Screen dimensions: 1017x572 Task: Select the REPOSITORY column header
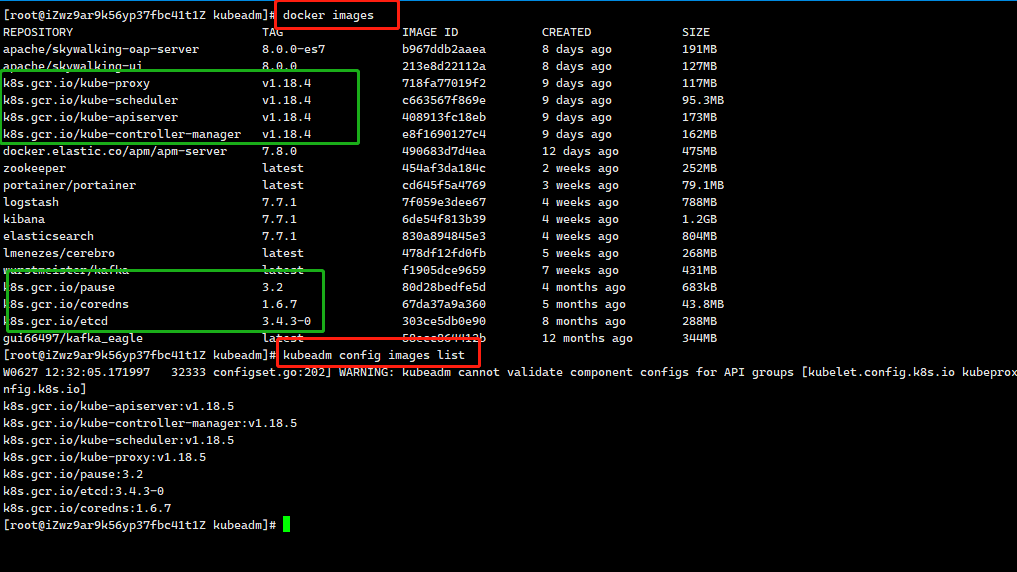[38, 32]
